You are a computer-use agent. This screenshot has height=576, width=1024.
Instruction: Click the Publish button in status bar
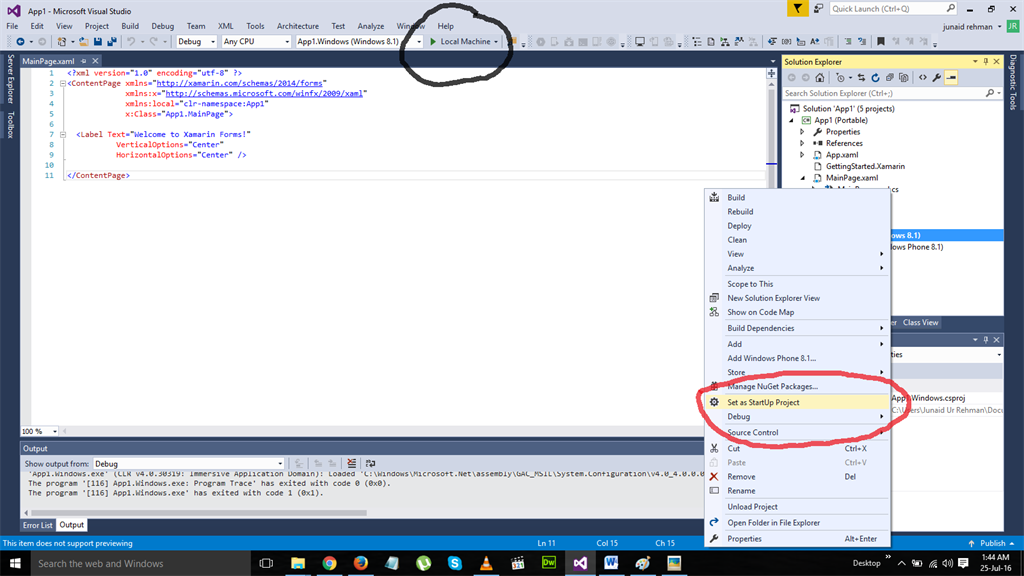click(992, 543)
